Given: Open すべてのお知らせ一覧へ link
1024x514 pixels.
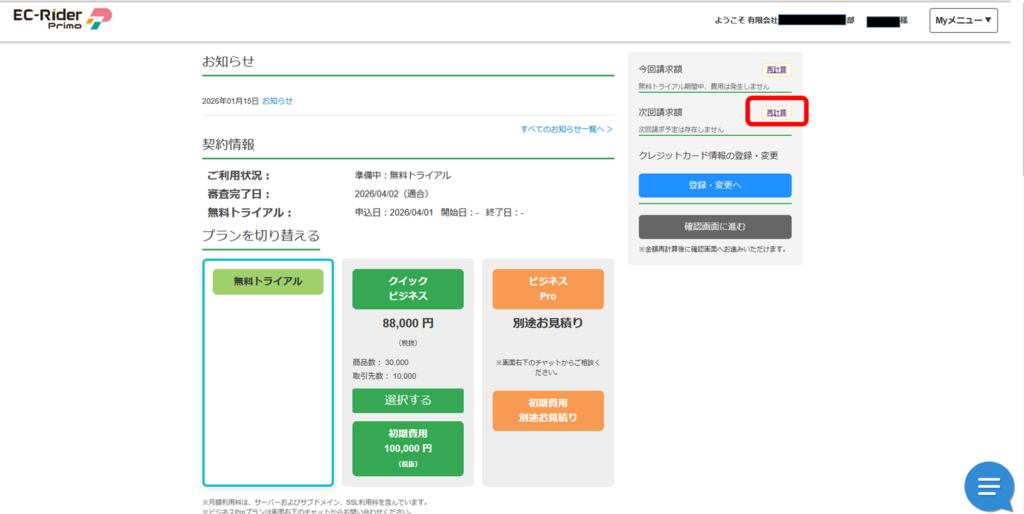Looking at the screenshot, I should pos(566,130).
